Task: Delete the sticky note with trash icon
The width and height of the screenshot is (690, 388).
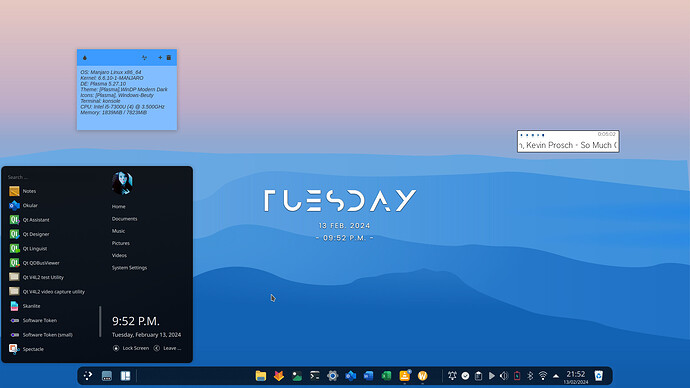Action: point(169,58)
